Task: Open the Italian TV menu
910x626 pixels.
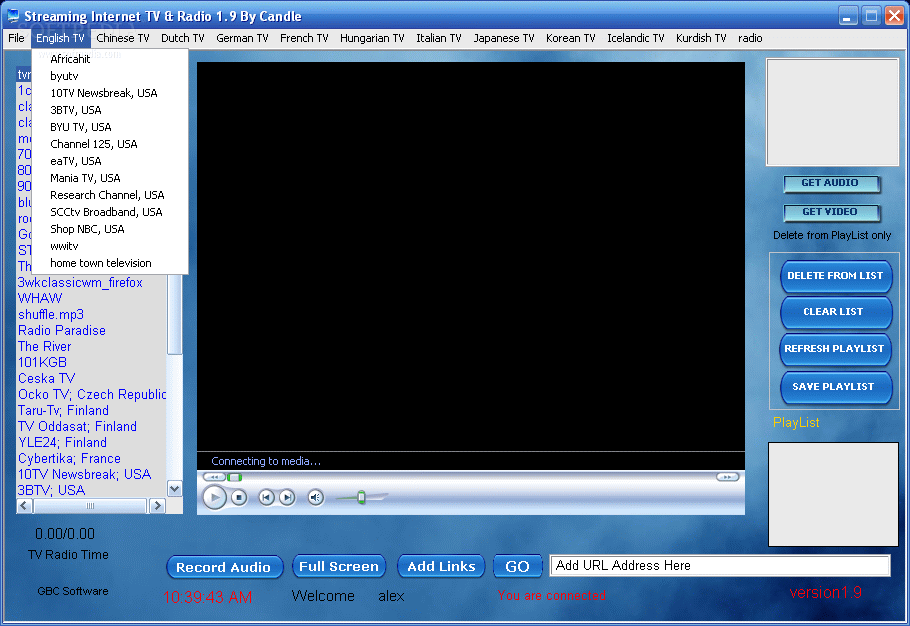Action: click(439, 38)
